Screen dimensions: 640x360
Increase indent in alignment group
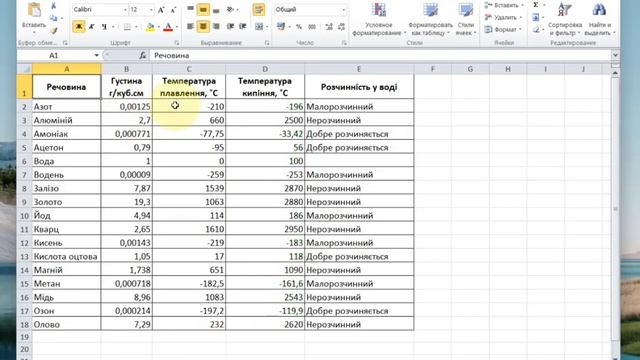pyautogui.click(x=243, y=27)
